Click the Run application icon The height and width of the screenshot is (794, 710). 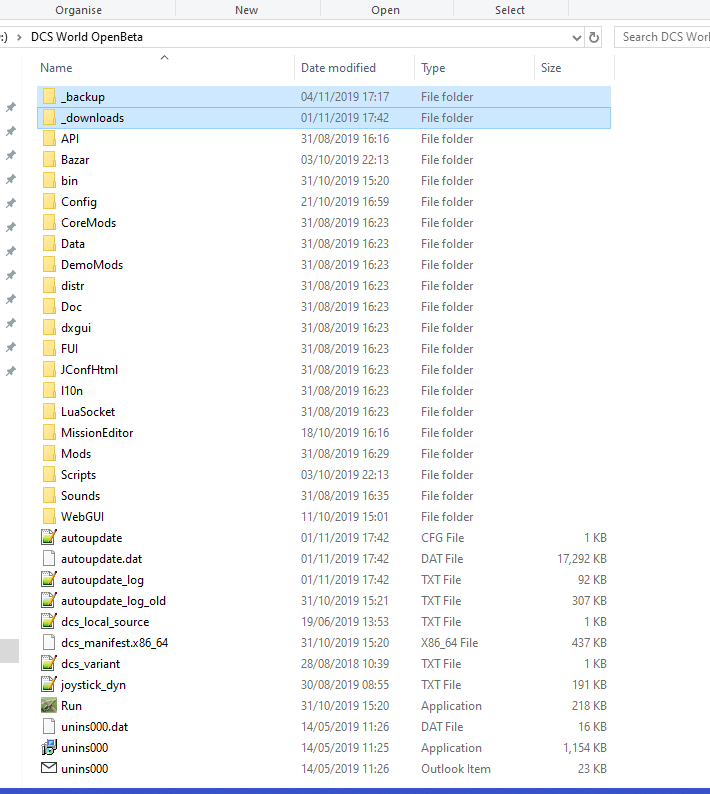49,705
